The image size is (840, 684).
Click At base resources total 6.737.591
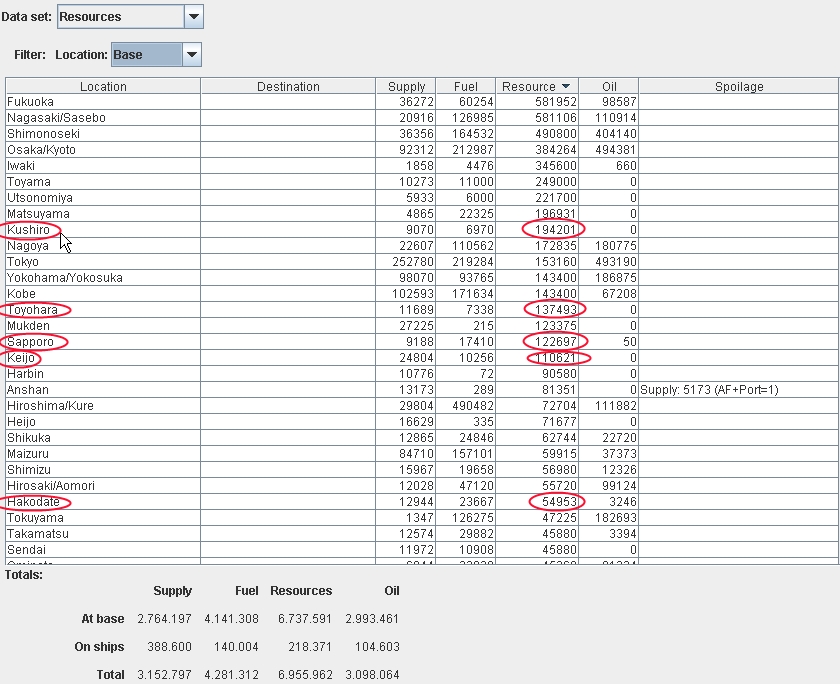[x=305, y=619]
